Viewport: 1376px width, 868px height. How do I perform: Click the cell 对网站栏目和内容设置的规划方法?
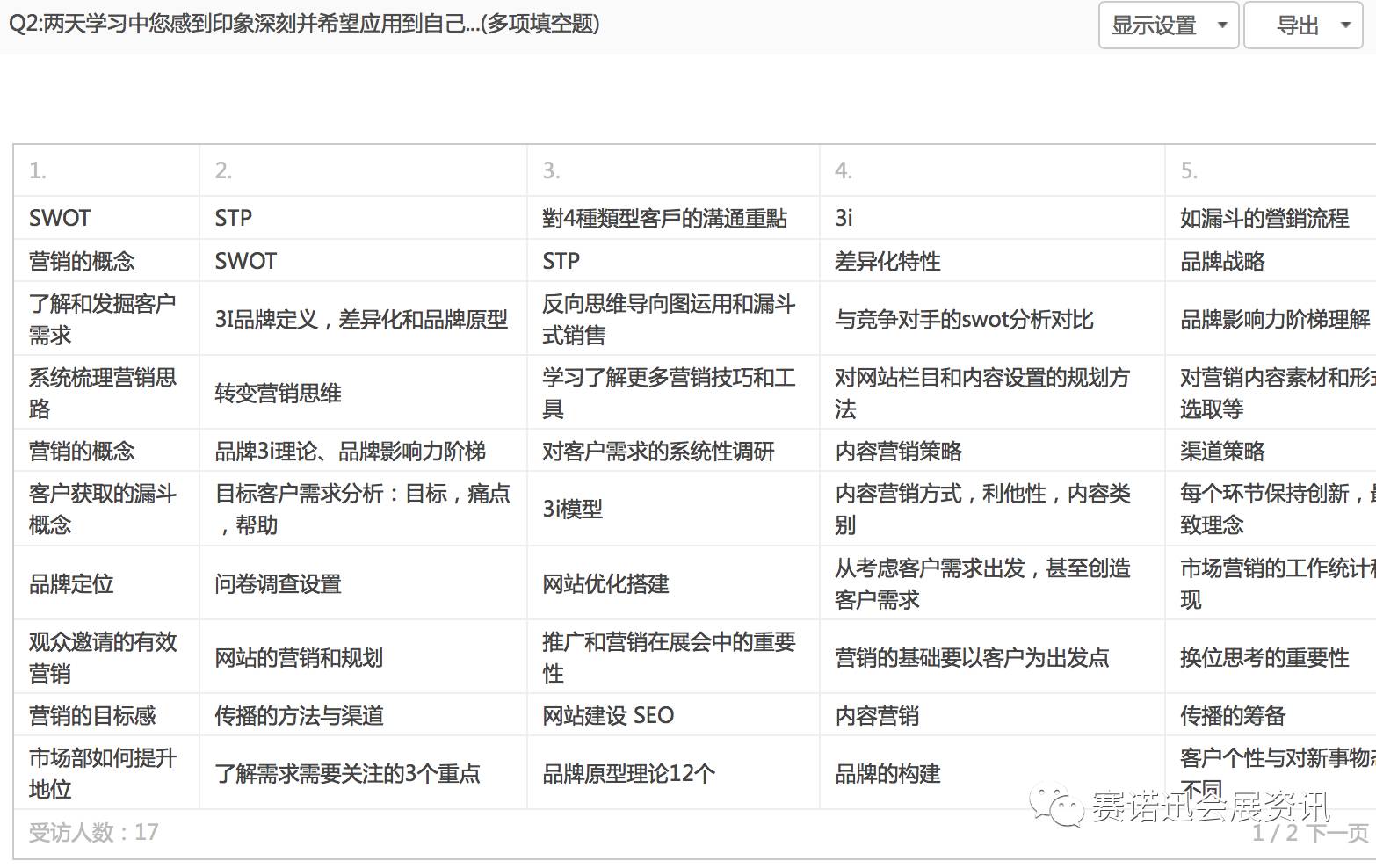click(x=992, y=393)
